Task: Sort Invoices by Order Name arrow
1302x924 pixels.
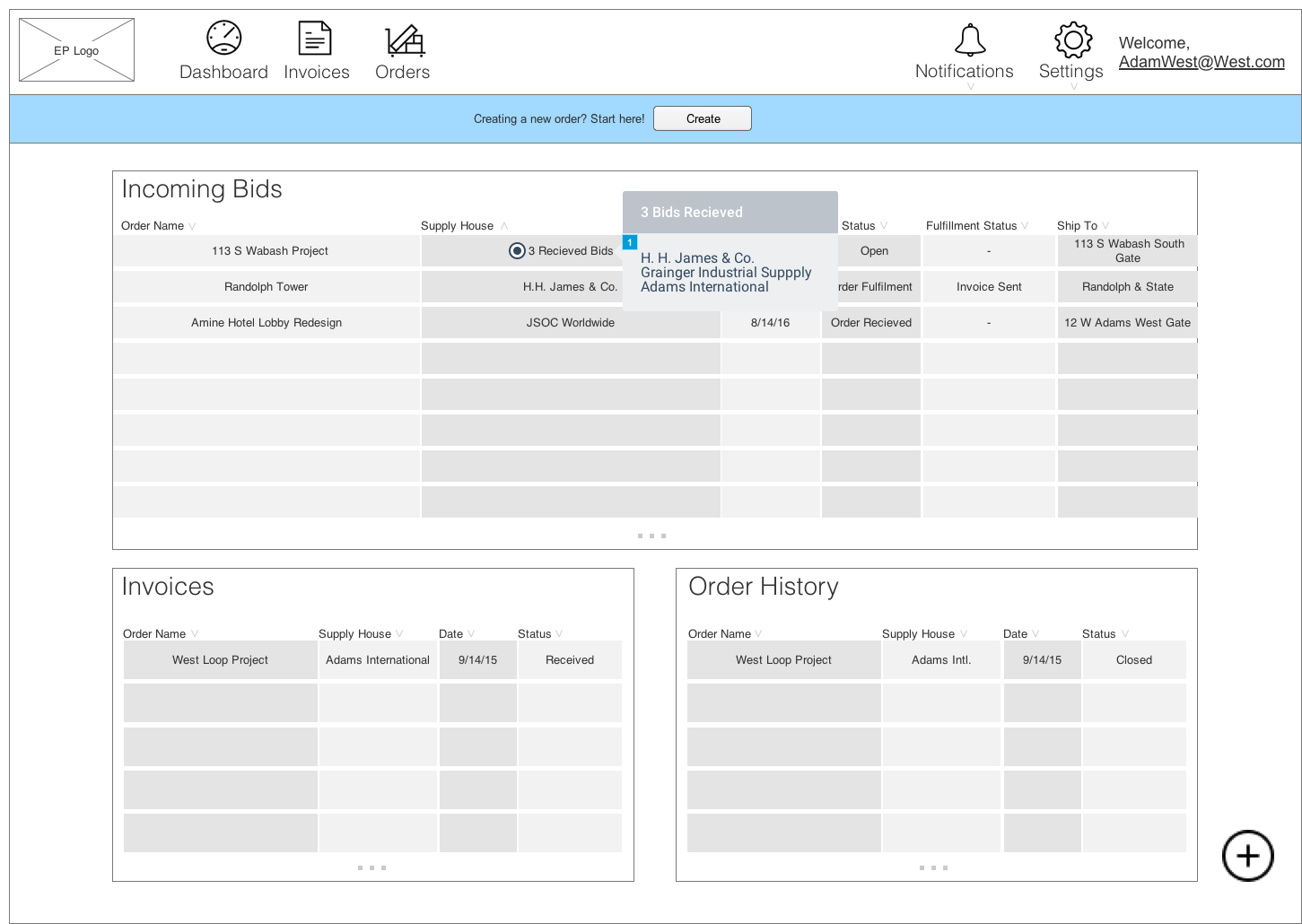Action: pyautogui.click(x=195, y=634)
